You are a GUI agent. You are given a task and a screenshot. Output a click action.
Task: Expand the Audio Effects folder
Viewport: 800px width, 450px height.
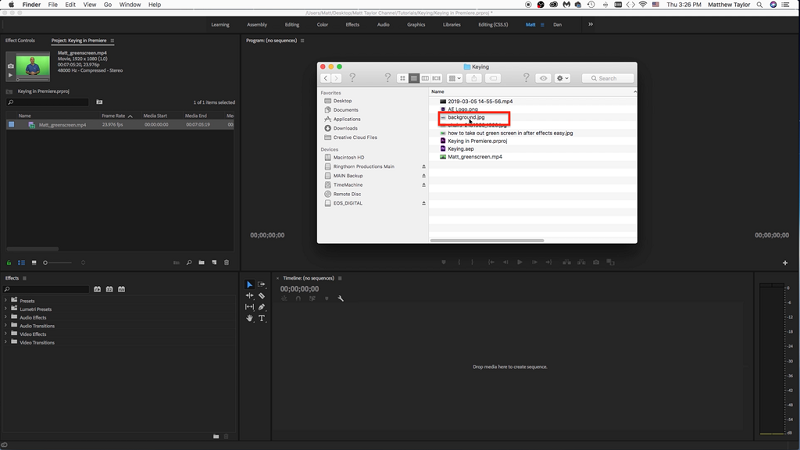click(6, 317)
